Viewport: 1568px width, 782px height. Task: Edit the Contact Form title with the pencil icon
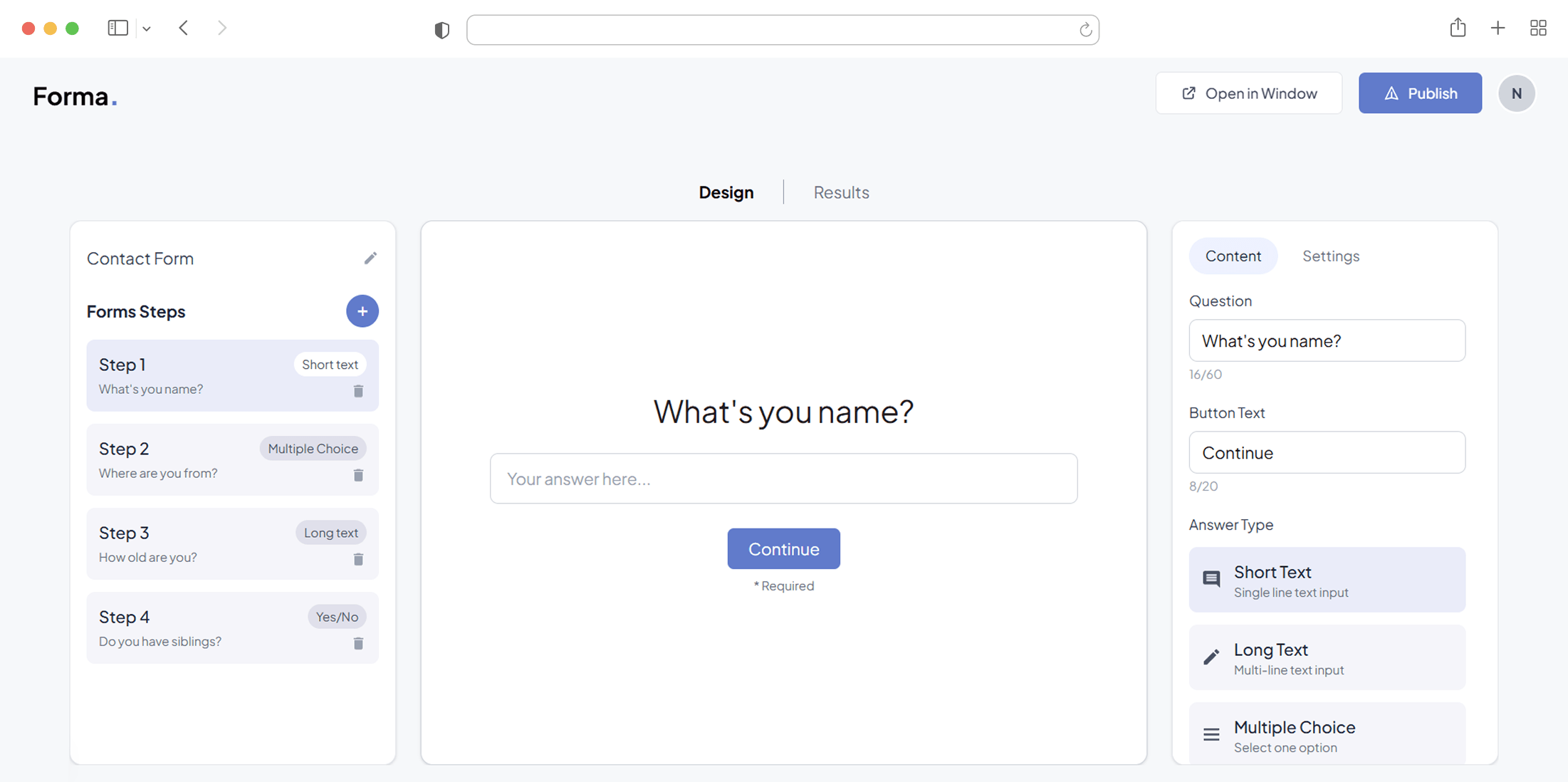coord(371,258)
